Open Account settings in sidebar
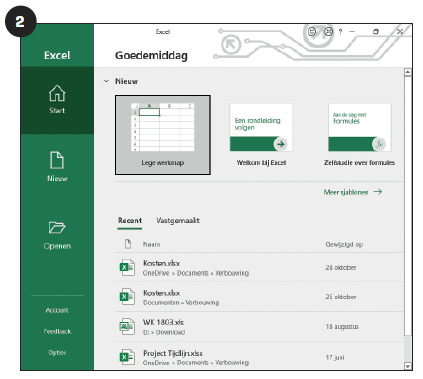Viewport: 423px width, 379px height. [57, 310]
